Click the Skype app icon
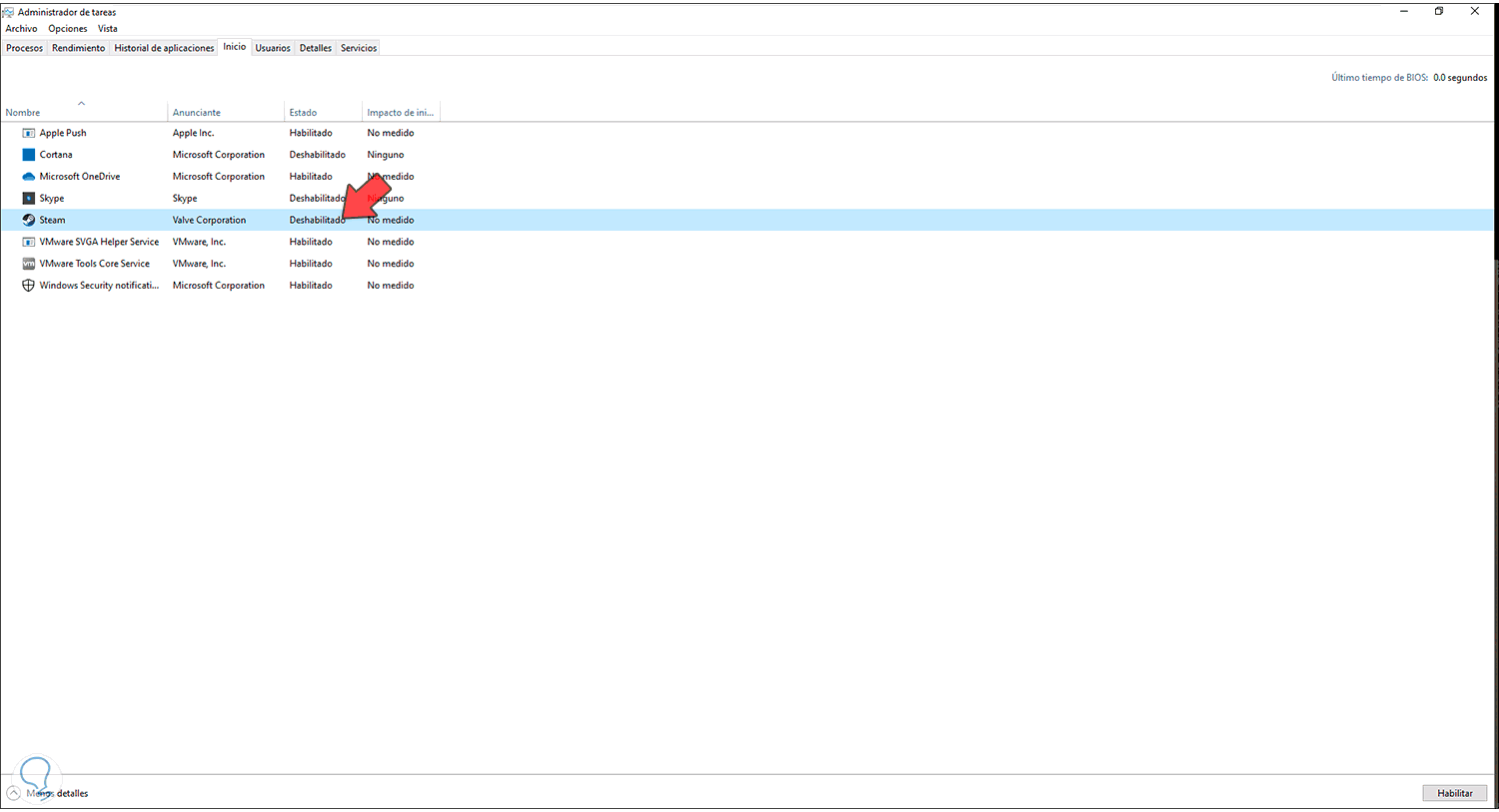The height and width of the screenshot is (812, 1499). click(x=29, y=199)
